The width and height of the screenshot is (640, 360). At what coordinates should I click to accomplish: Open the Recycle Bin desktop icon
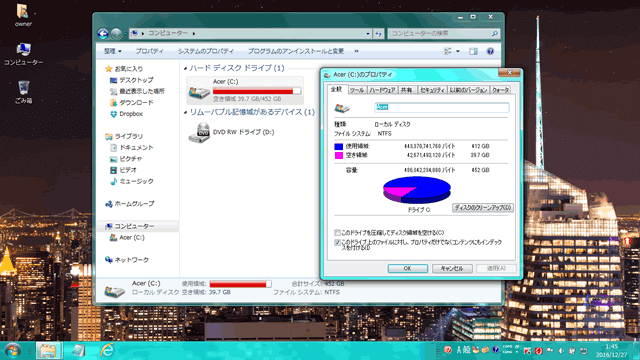(23, 92)
